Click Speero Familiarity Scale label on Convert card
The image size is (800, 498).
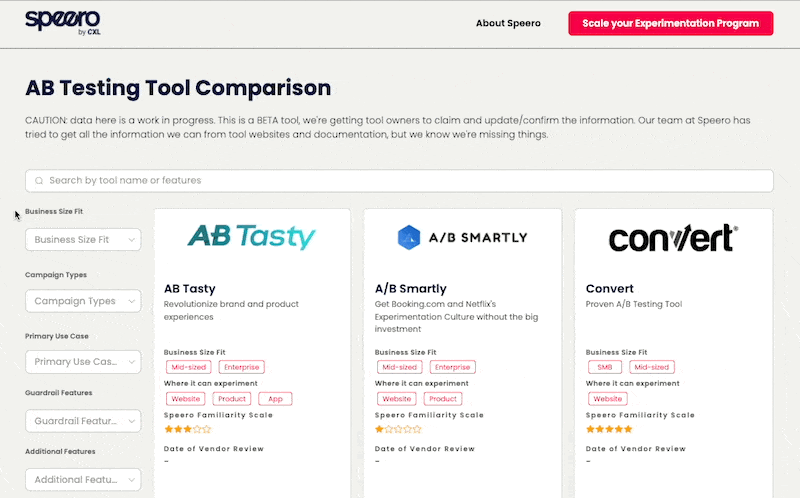pos(640,415)
